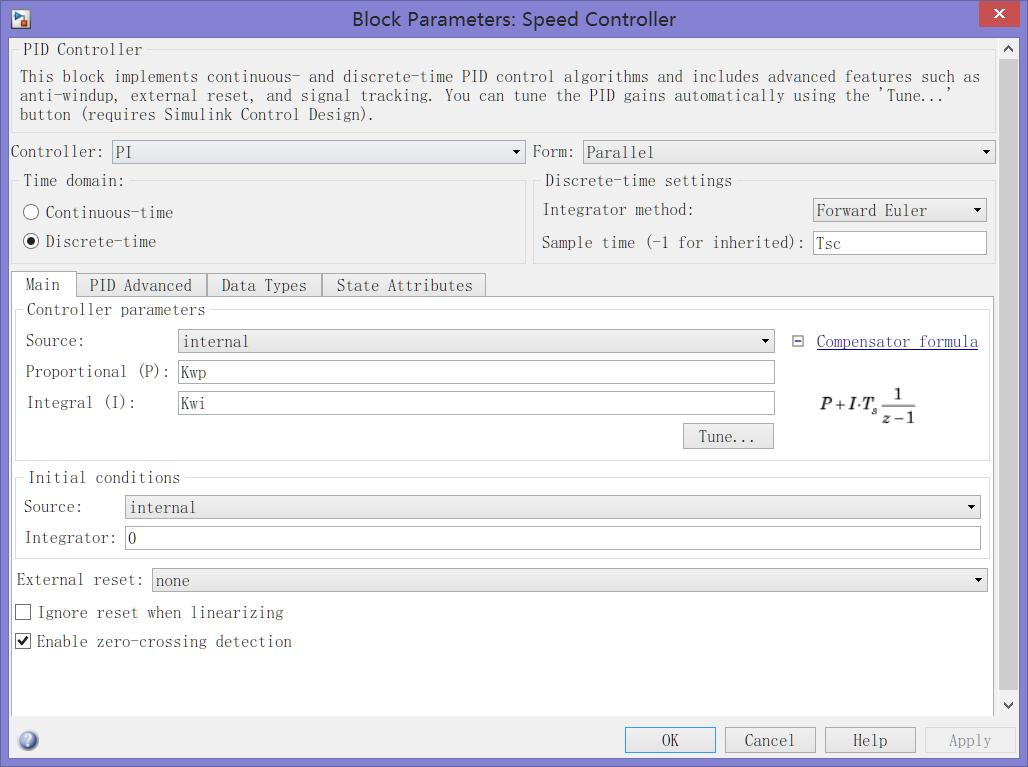Screen dimensions: 1028x767
Task: Open the External reset dropdown
Action: (570, 580)
